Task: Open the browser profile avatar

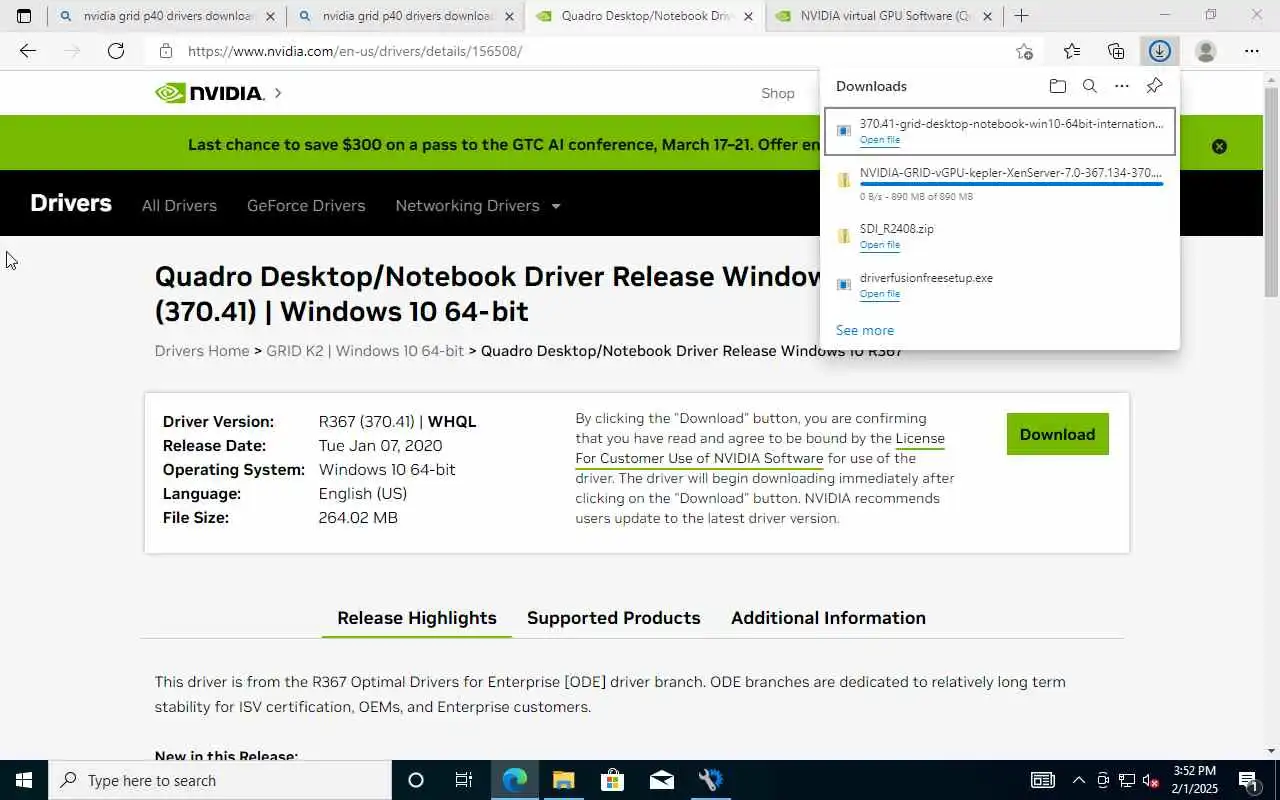Action: [1206, 51]
